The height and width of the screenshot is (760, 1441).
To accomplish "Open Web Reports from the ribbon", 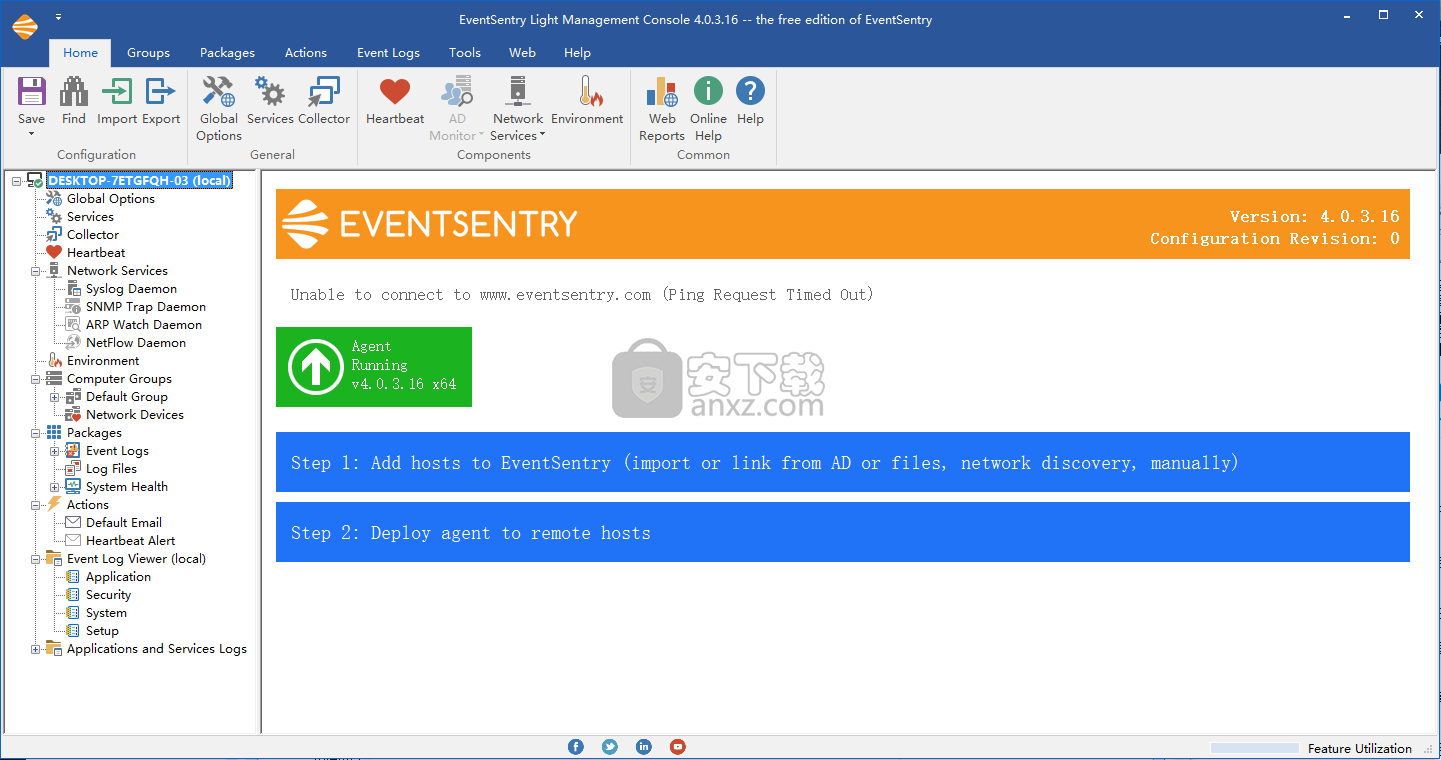I will point(662,92).
